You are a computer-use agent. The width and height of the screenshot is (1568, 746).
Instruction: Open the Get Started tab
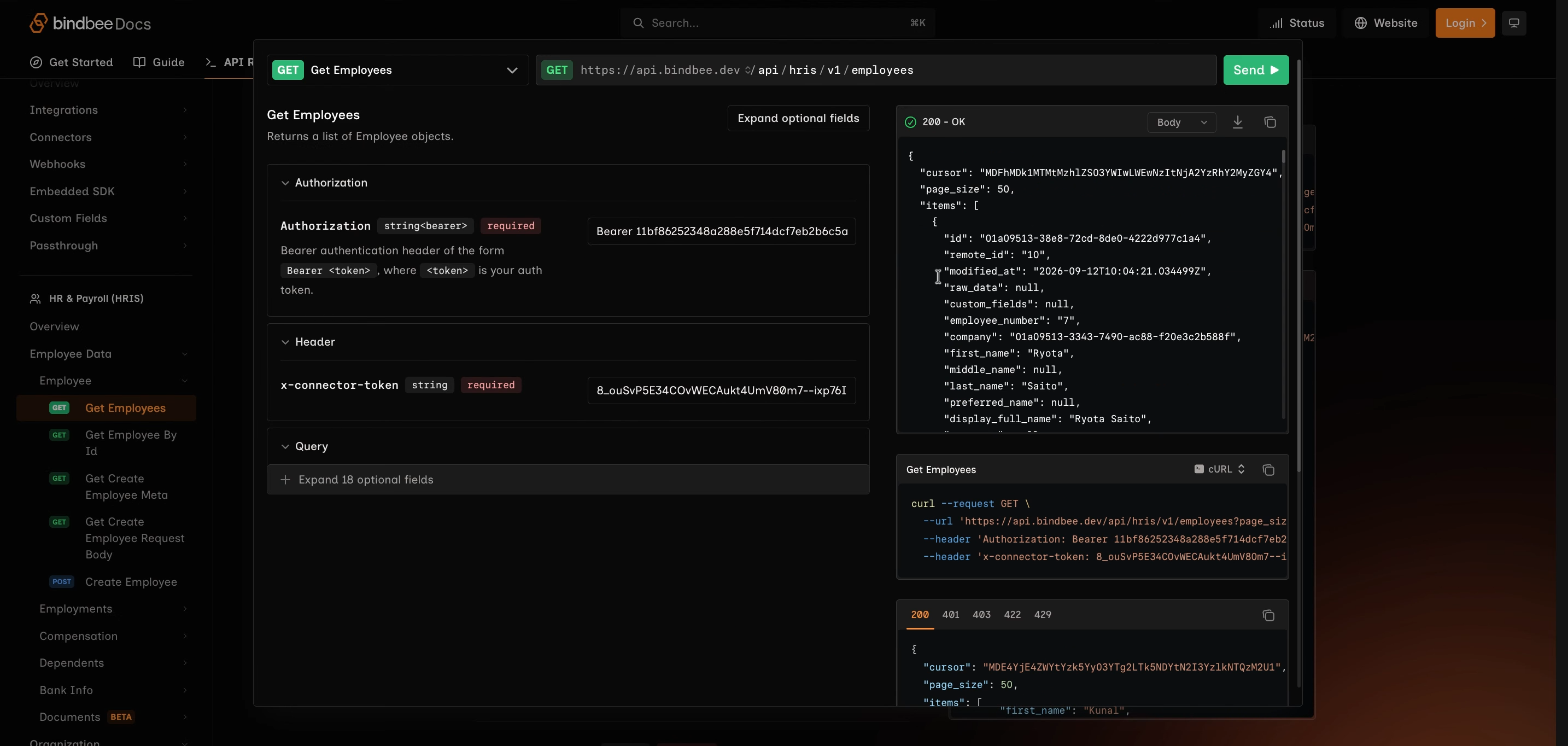click(71, 62)
